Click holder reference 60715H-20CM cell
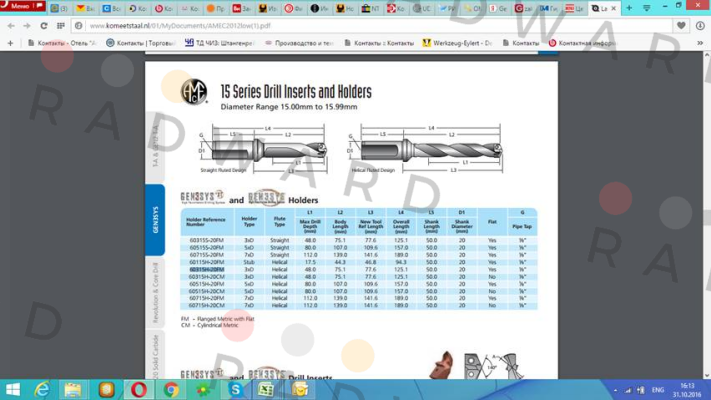 (x=207, y=306)
